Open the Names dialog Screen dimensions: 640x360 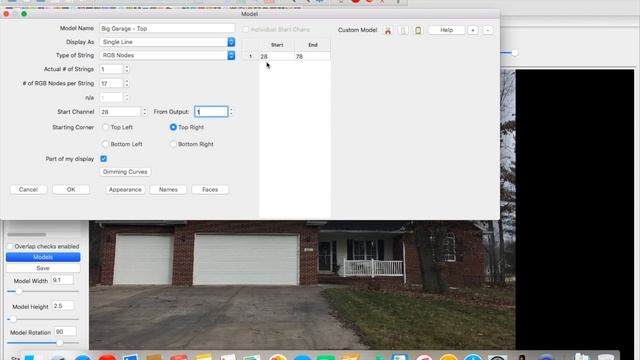[168, 189]
